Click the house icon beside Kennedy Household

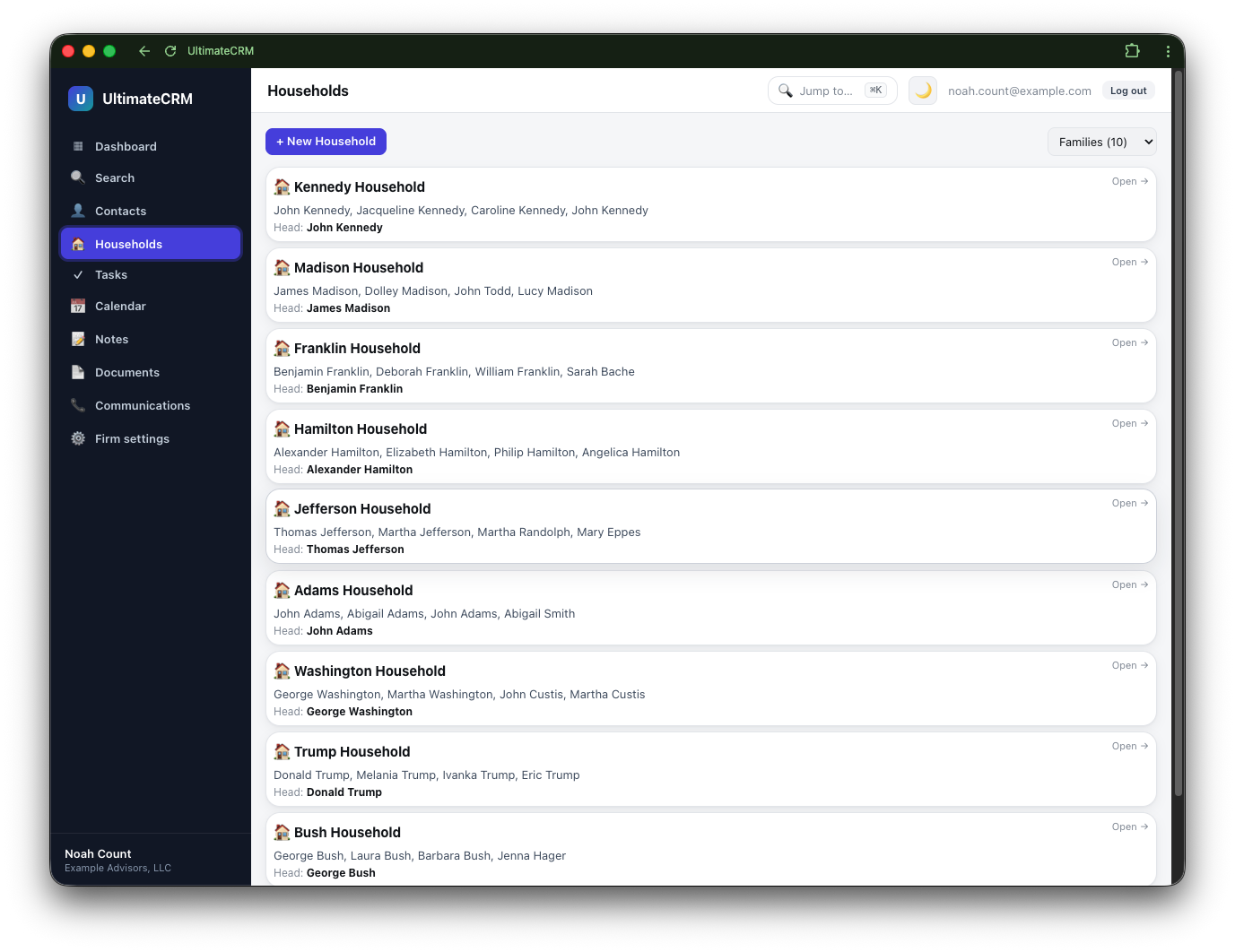click(x=282, y=186)
